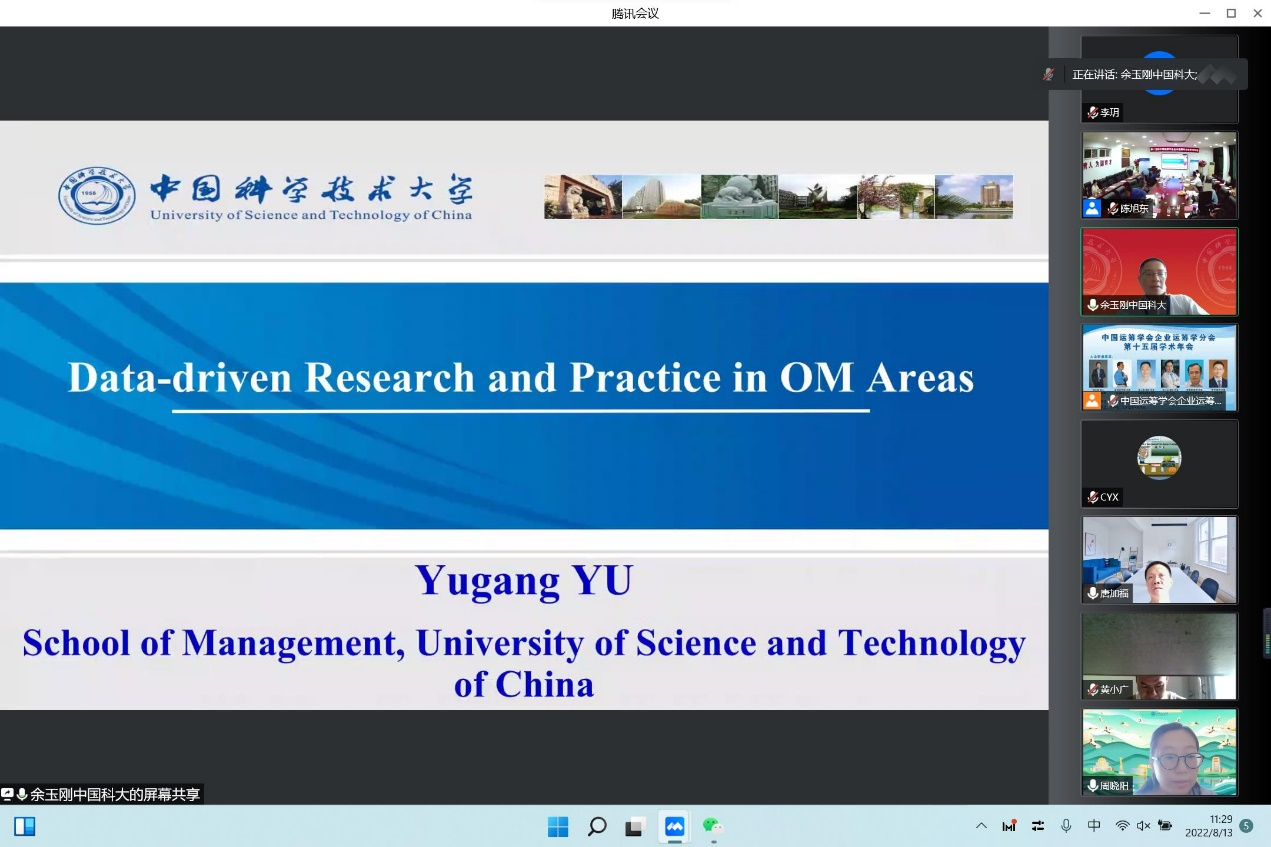Select participant tile 李玥

tap(1160, 80)
